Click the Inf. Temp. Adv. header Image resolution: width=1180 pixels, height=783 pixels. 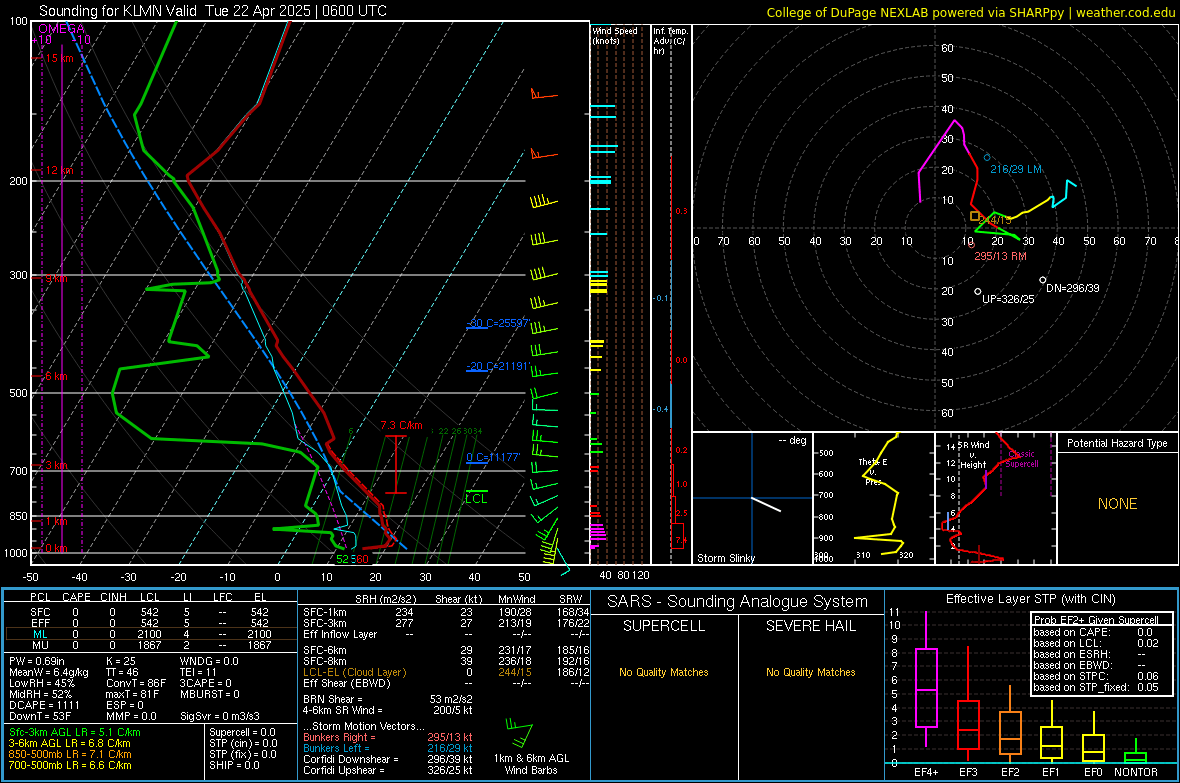(x=670, y=41)
